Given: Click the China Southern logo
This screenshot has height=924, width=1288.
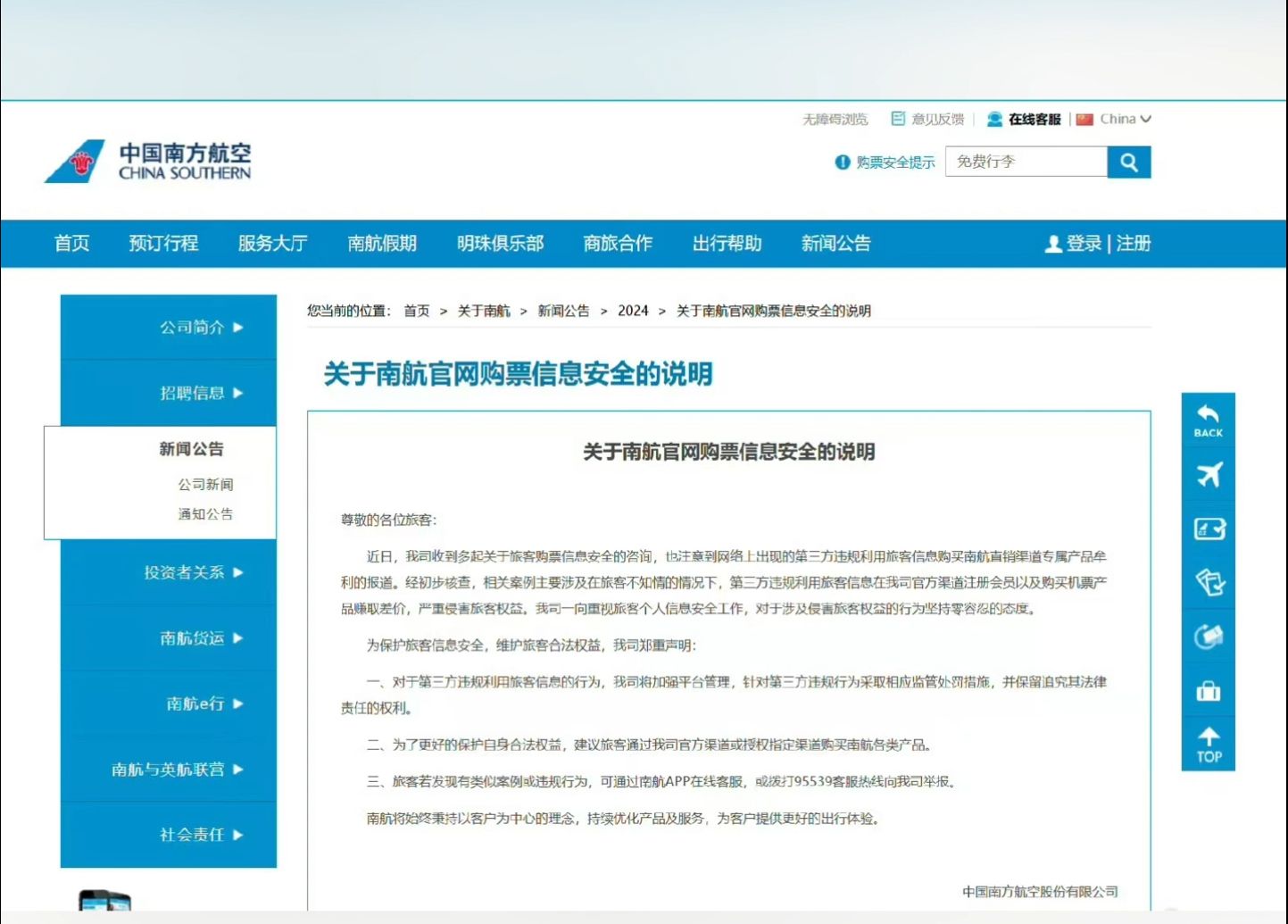Looking at the screenshot, I should [148, 162].
